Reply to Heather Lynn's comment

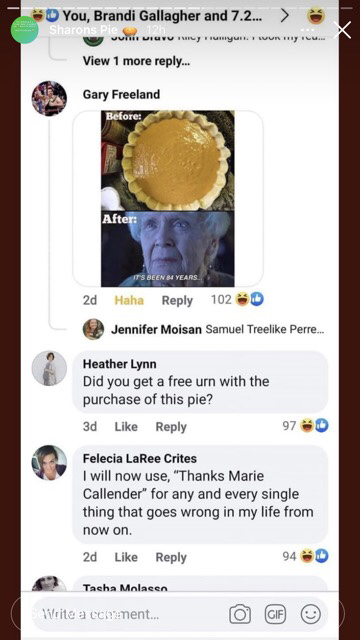[x=171, y=427]
